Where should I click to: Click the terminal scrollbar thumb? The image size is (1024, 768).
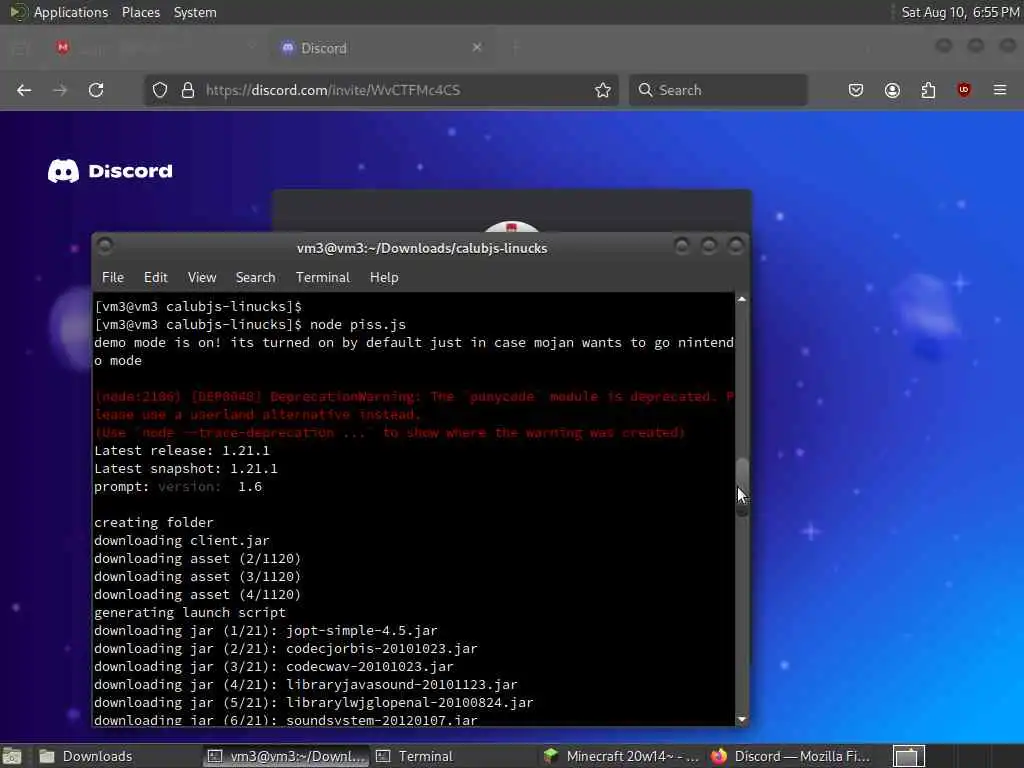pos(742,487)
